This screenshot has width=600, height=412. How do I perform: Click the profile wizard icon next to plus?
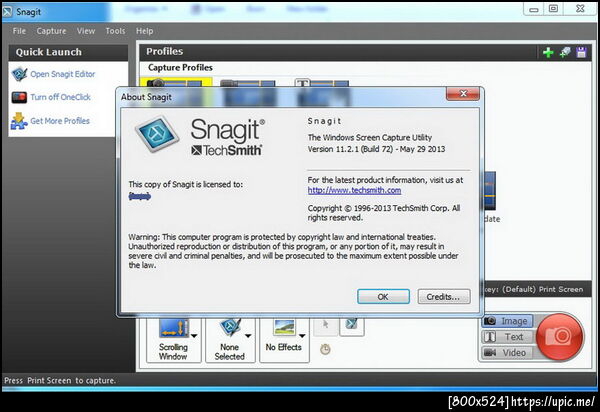565,52
